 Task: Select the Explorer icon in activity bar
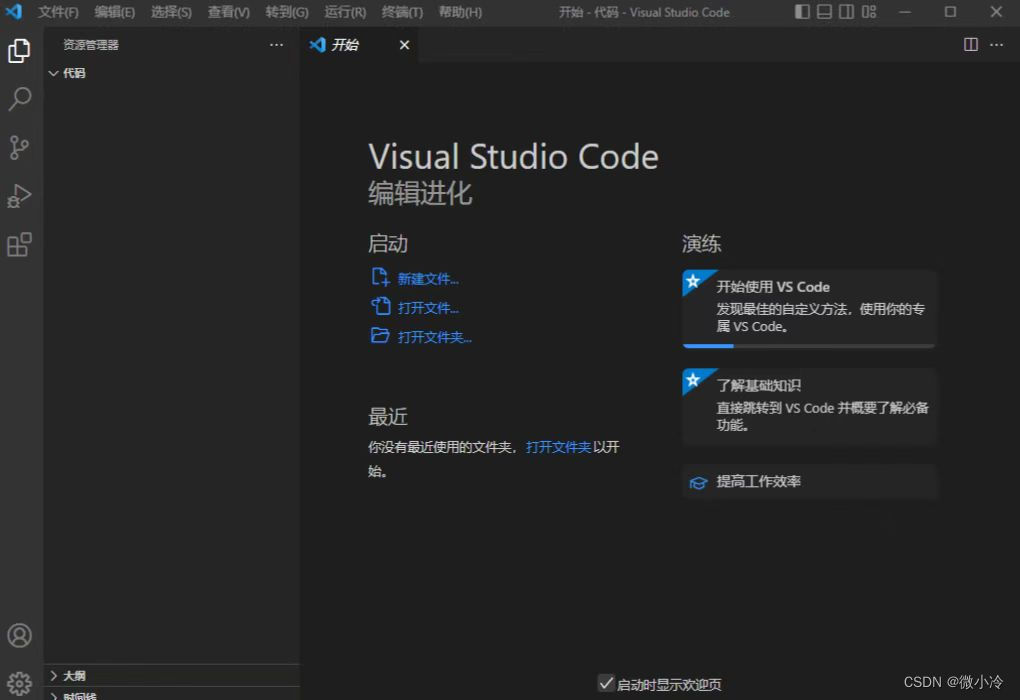click(20, 51)
